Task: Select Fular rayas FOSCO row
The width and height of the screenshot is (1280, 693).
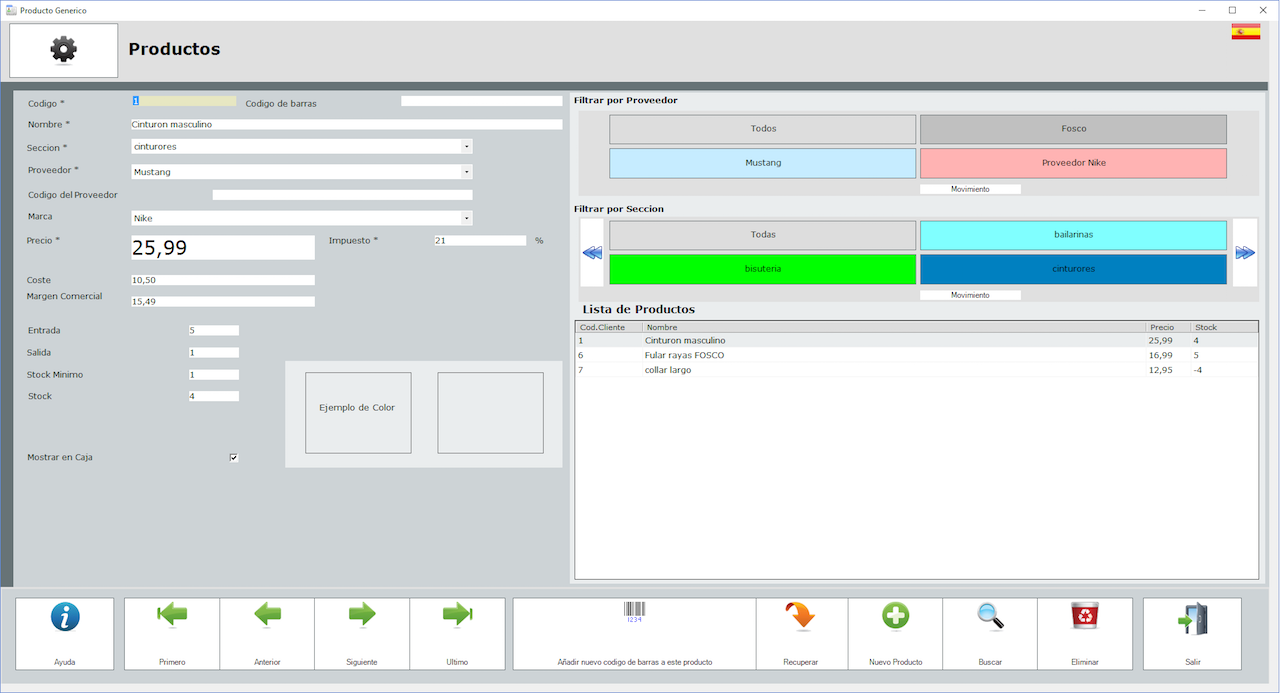Action: point(685,355)
